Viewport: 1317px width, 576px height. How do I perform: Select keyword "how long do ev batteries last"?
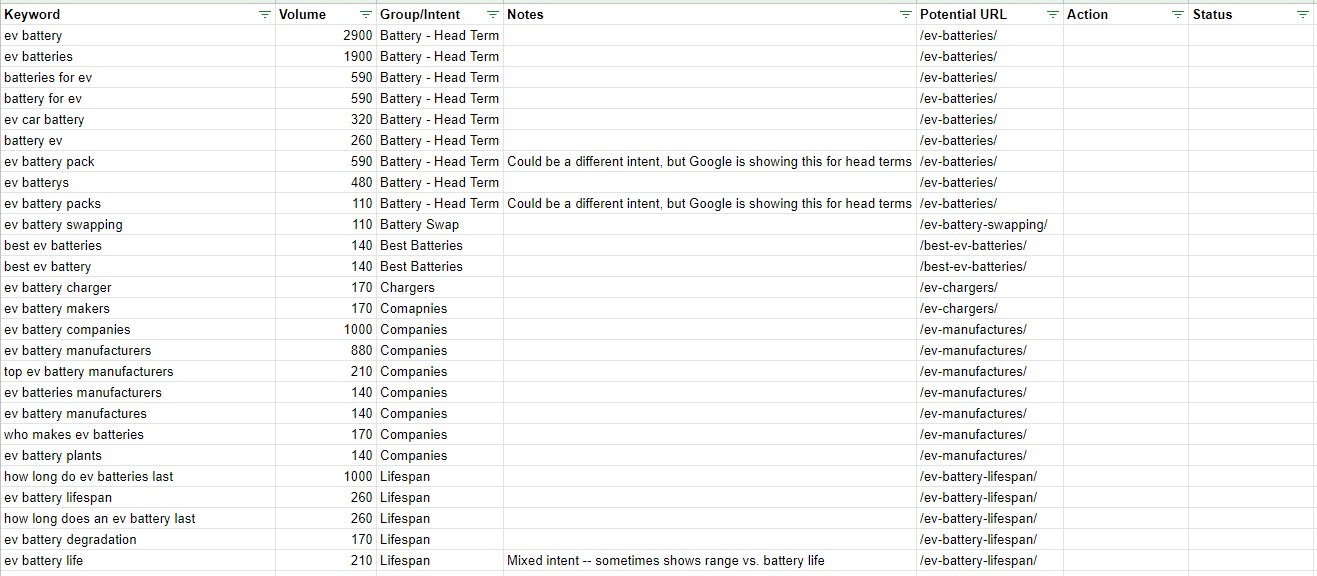(87, 476)
